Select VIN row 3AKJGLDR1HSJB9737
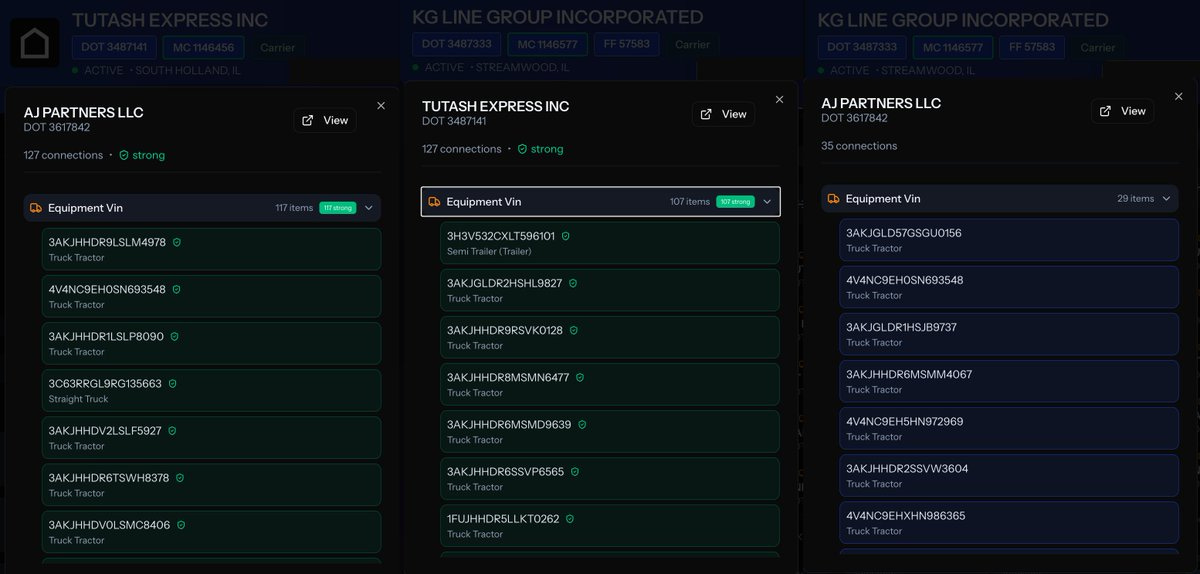The width and height of the screenshot is (1200, 574). (x=1009, y=334)
